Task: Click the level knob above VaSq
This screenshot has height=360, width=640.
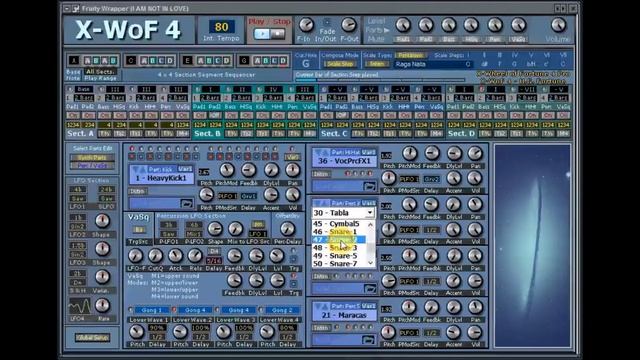Action: tap(518, 25)
